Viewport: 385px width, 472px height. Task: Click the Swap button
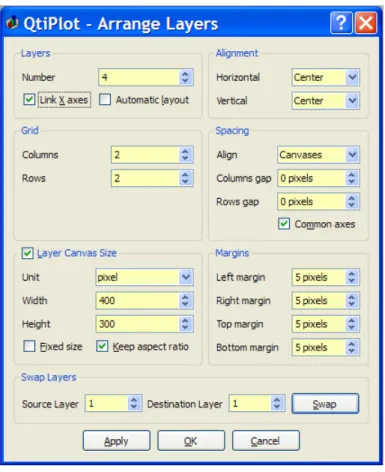[325, 404]
